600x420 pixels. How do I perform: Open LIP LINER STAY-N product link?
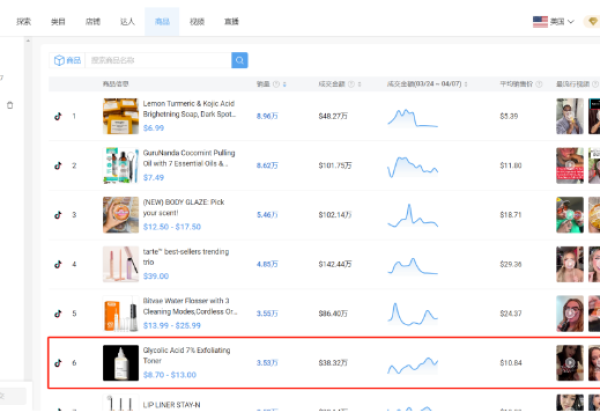171,405
